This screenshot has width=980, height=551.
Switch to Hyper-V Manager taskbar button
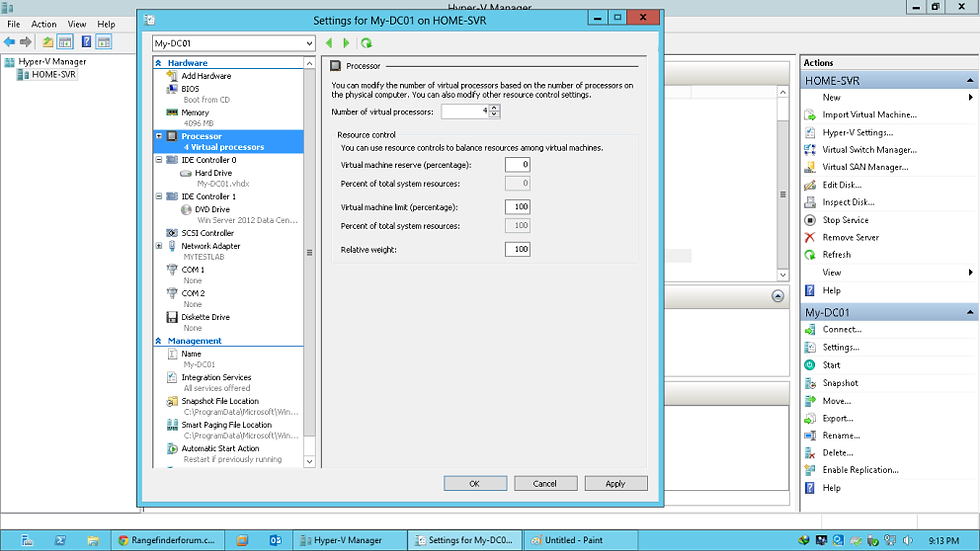pyautogui.click(x=349, y=540)
